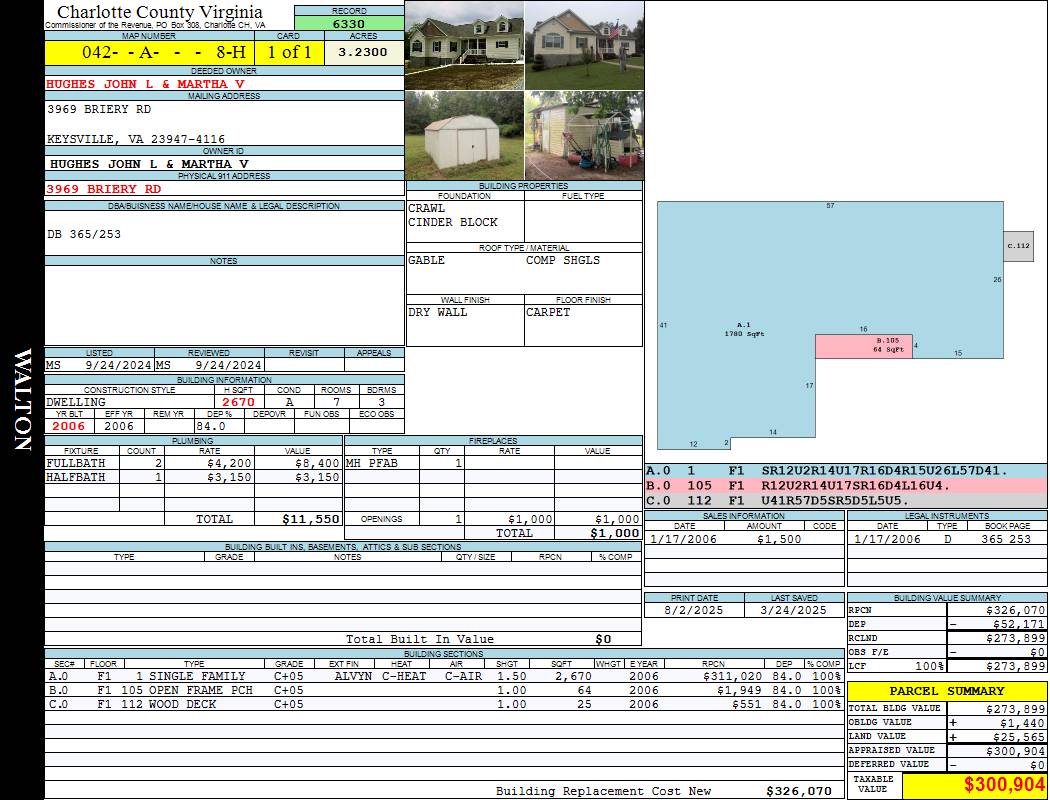Click the 1/17/2006 sales information entry
The height and width of the screenshot is (800, 1050).
[685, 539]
